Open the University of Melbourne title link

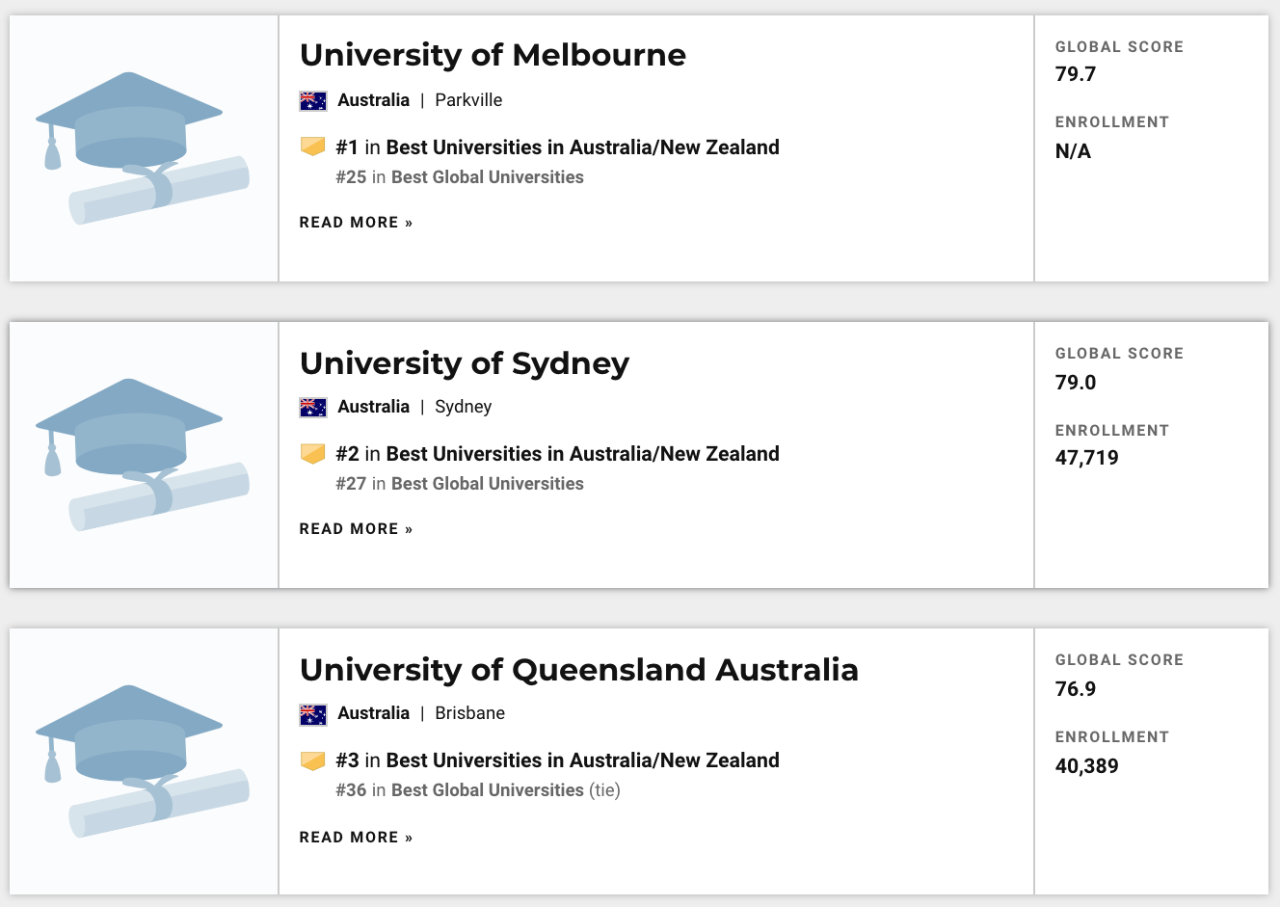click(492, 55)
